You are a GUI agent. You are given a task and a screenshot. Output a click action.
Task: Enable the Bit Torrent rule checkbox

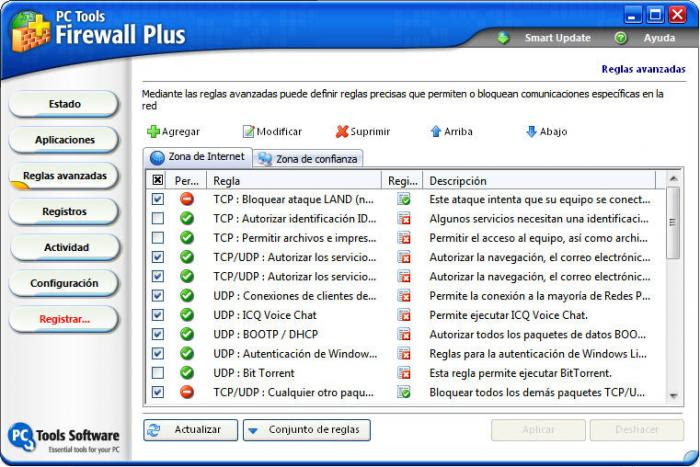[158, 373]
